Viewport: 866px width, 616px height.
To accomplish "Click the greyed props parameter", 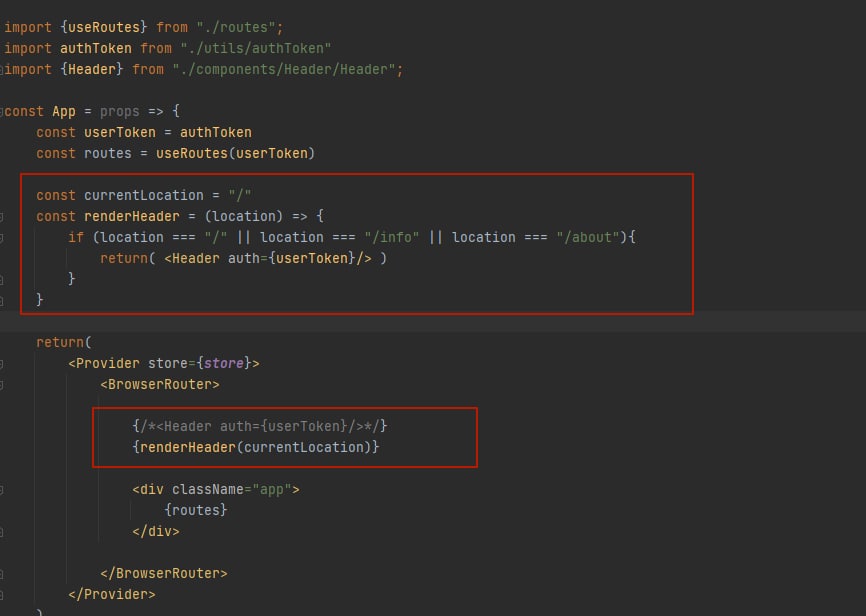I will (x=120, y=111).
